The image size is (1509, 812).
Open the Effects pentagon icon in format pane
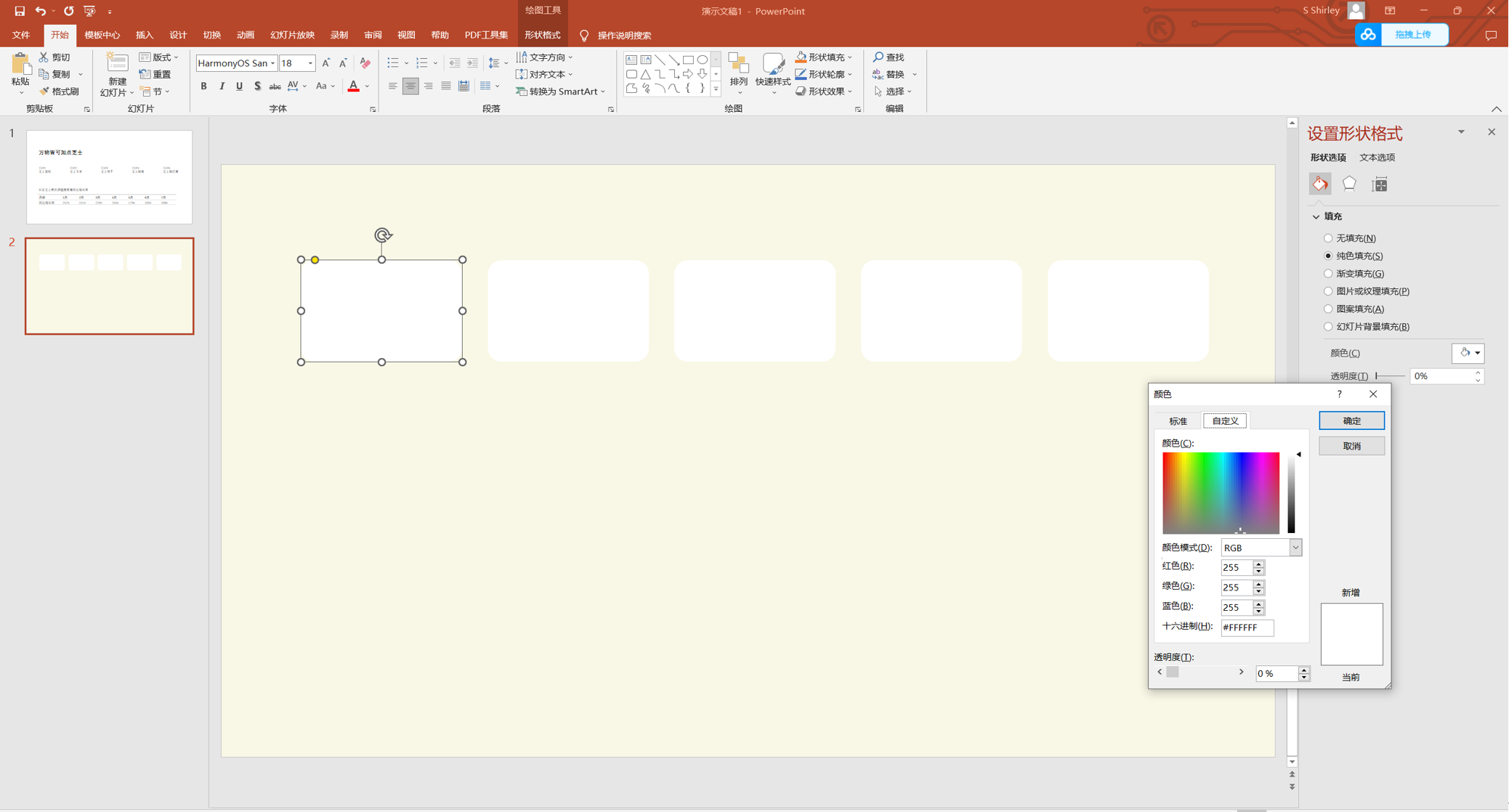[x=1349, y=184]
